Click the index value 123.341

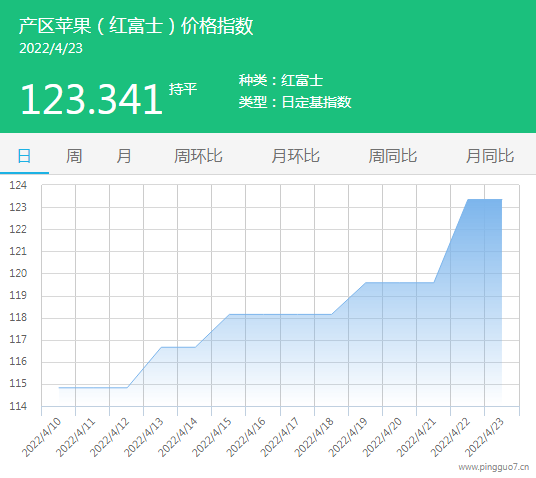pyautogui.click(x=91, y=99)
